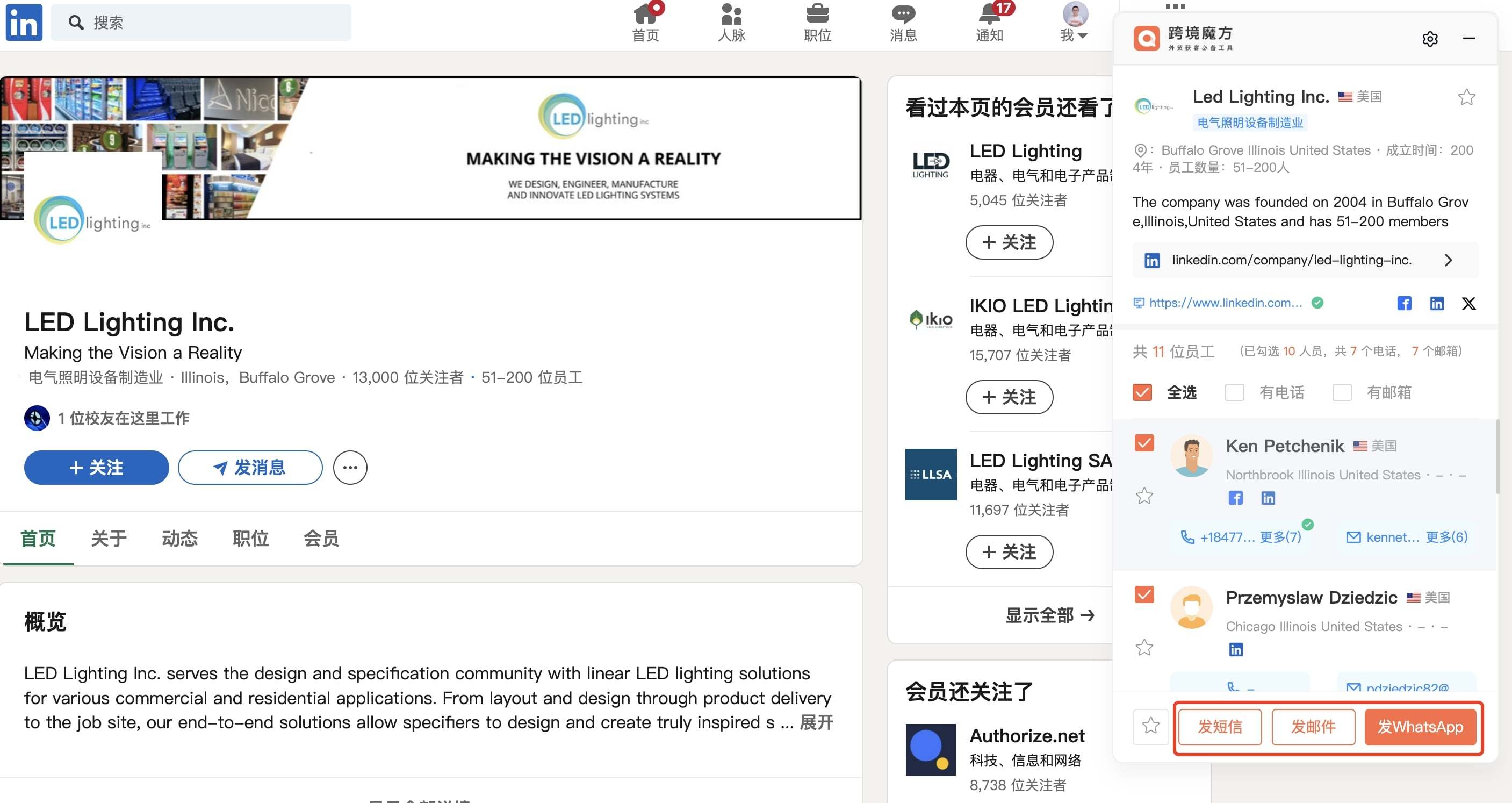Follow the LED Lighting suggested company

pos(1009,242)
